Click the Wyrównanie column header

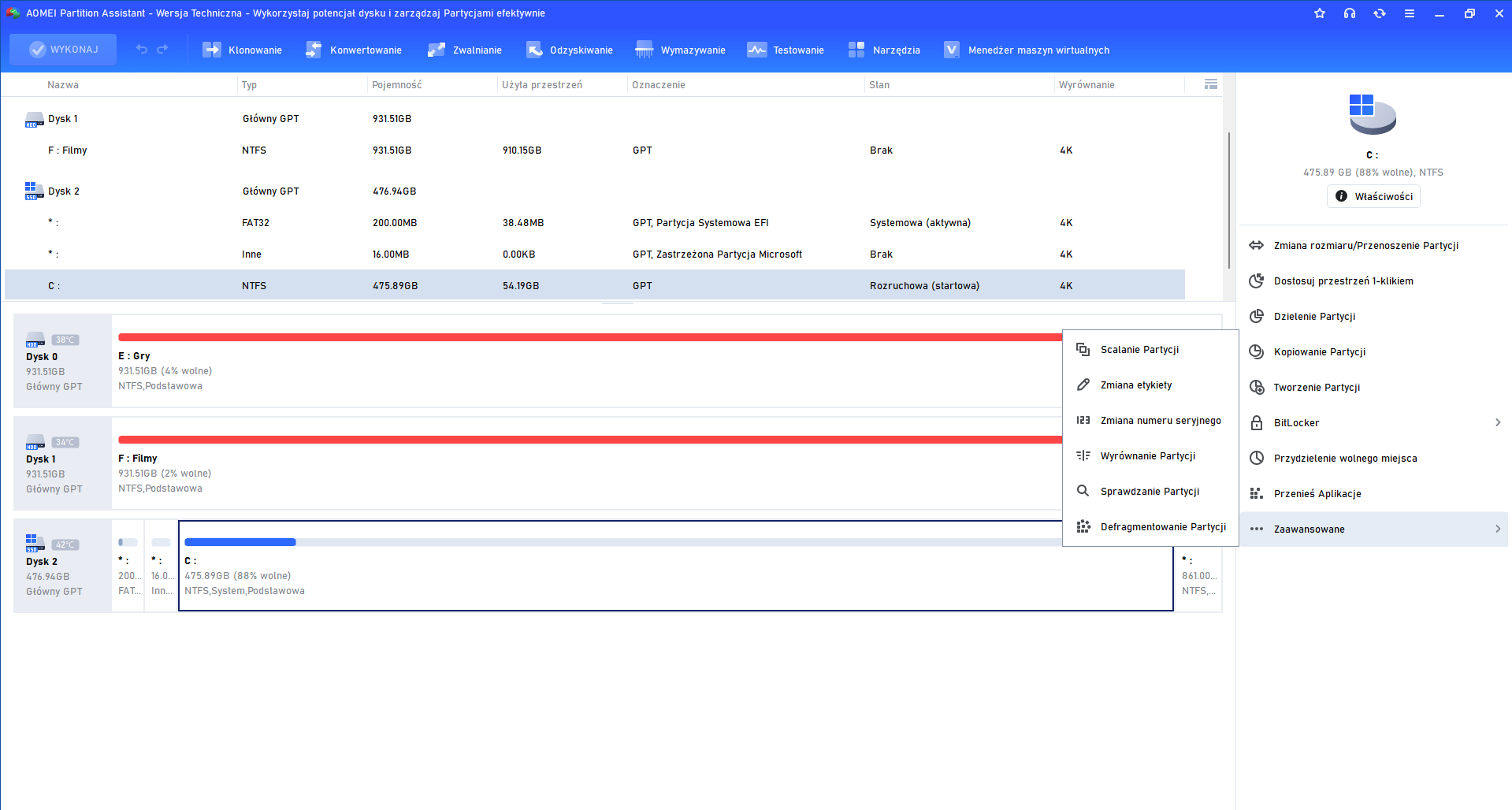[1087, 84]
